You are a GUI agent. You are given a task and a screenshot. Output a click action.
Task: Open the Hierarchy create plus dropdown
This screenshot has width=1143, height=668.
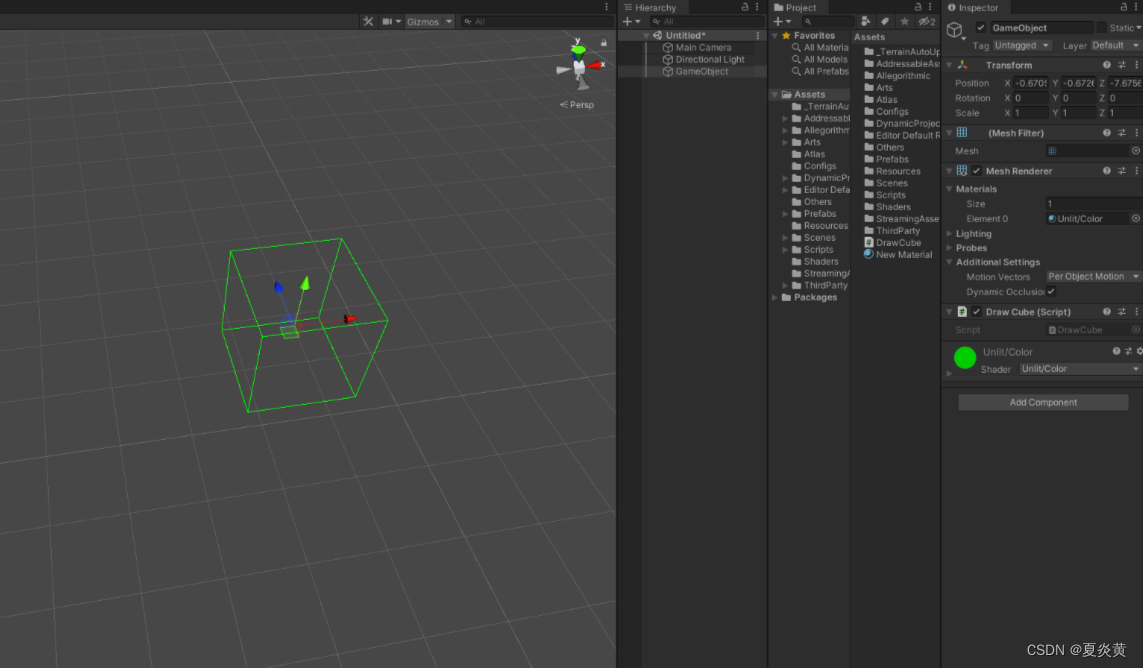tap(631, 22)
